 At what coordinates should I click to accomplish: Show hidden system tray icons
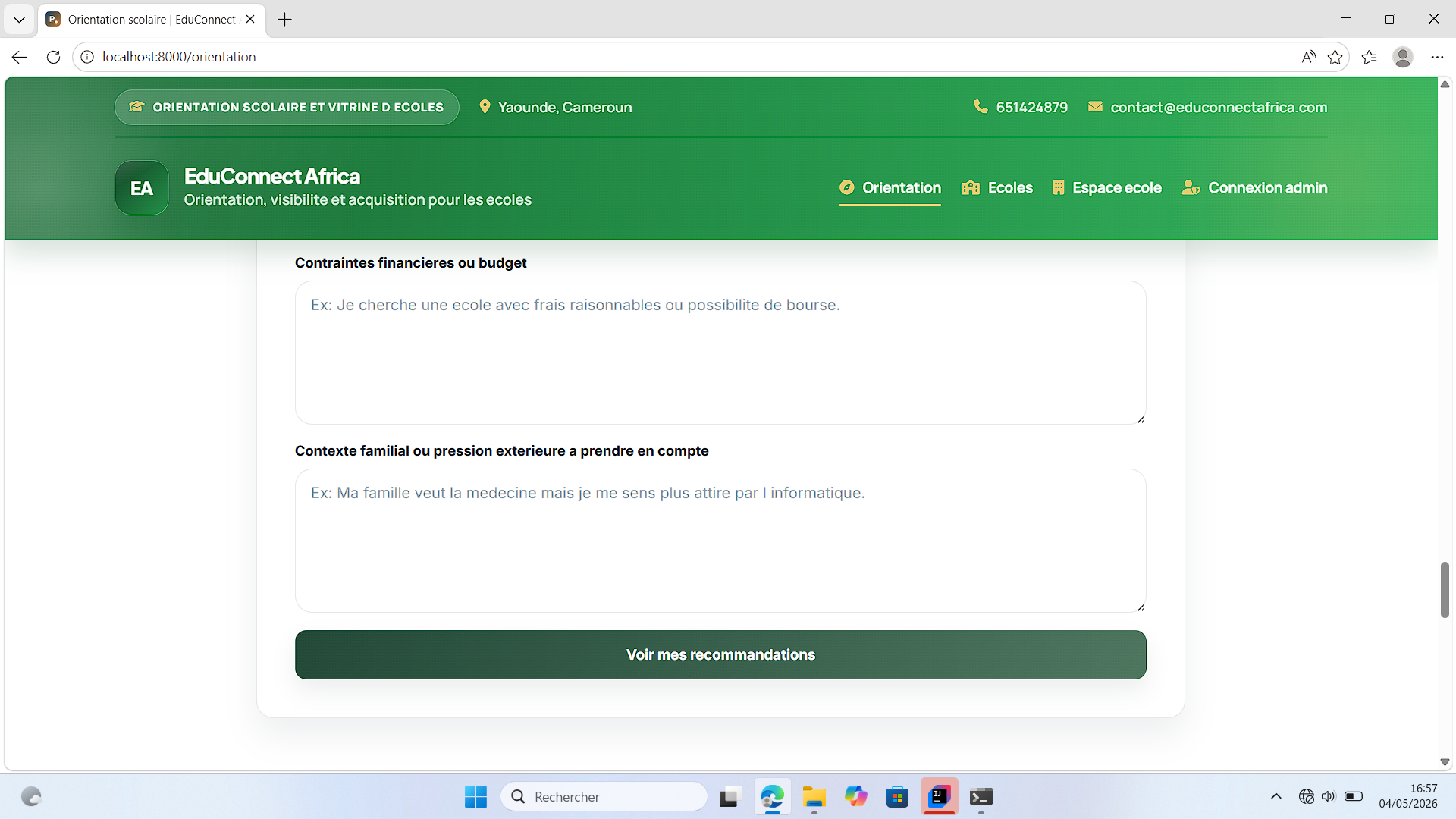pos(1276,796)
